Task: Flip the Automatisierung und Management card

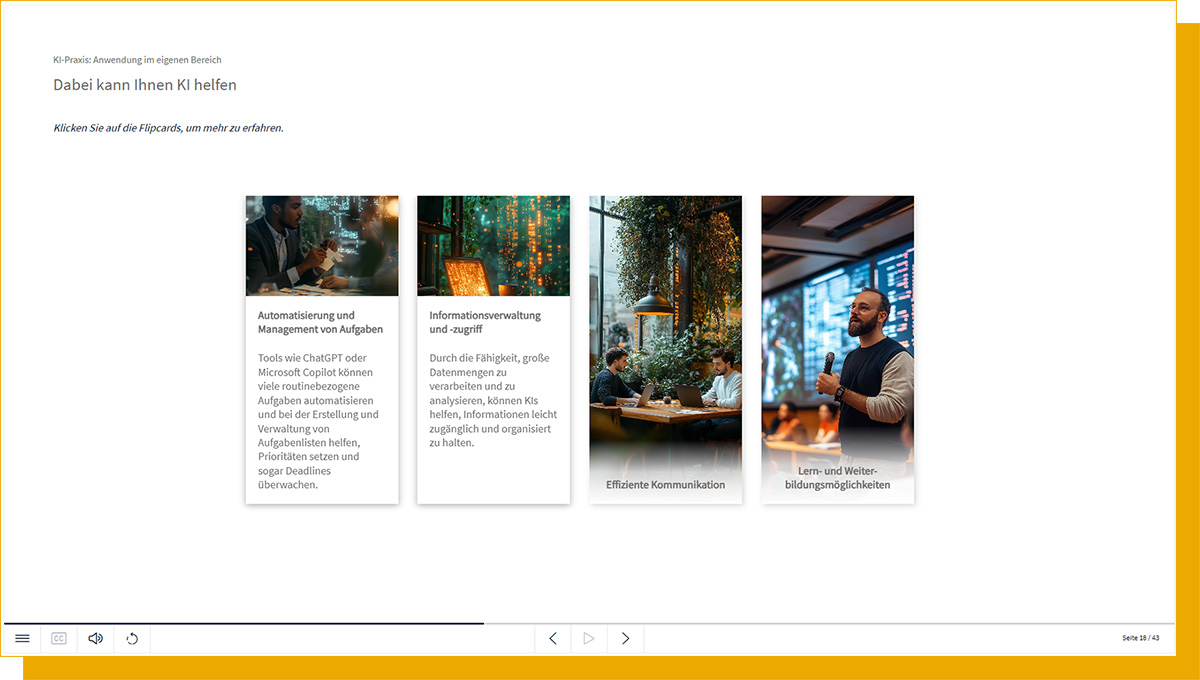Action: (322, 350)
